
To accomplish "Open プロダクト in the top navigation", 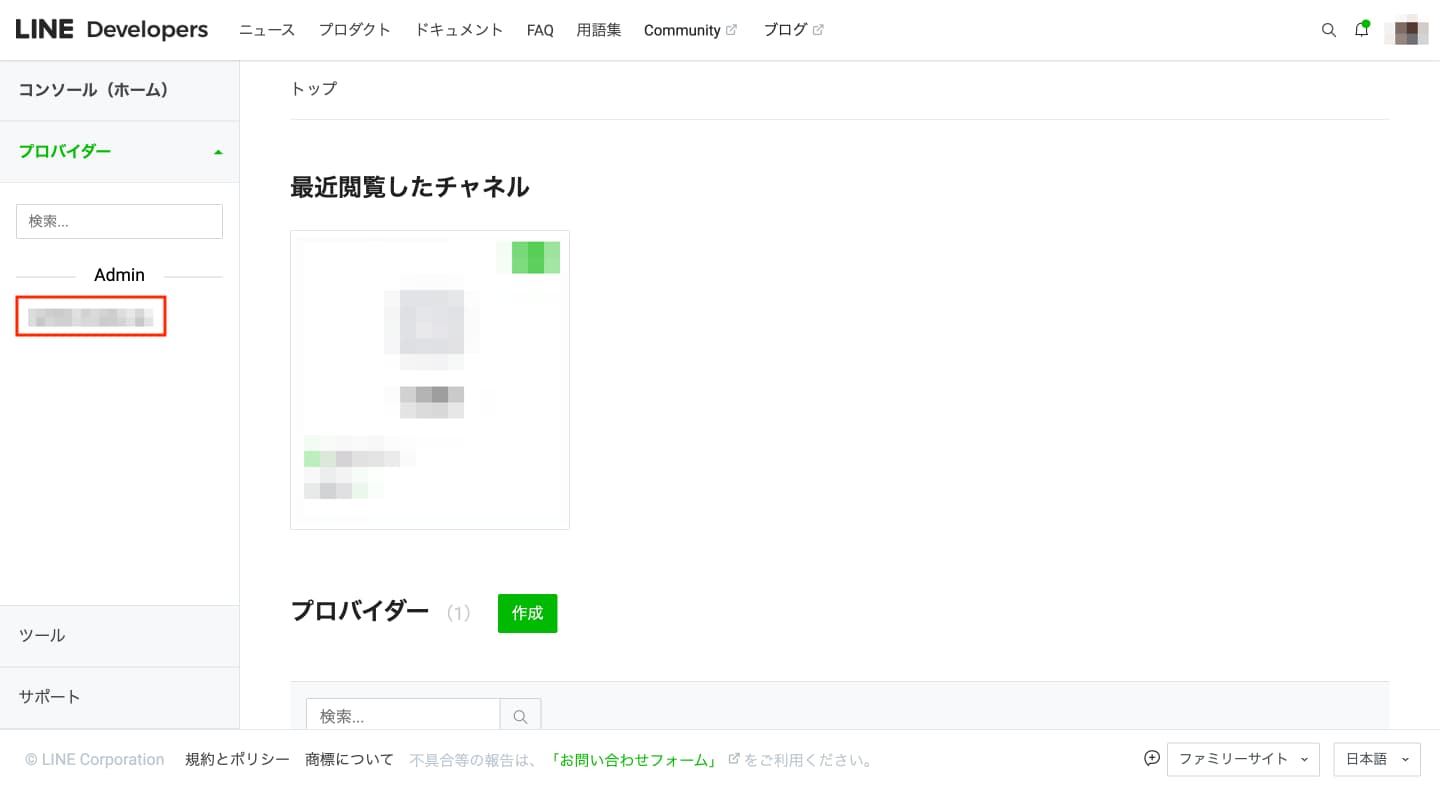I will click(x=355, y=30).
